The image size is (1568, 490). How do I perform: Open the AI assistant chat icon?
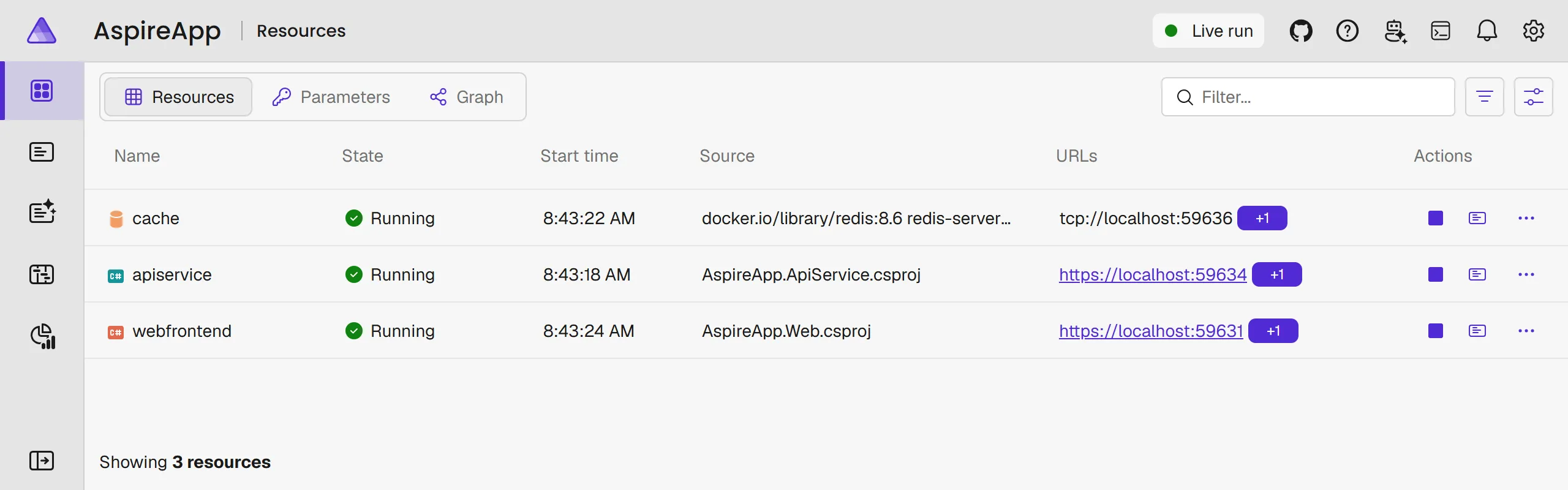(1395, 31)
